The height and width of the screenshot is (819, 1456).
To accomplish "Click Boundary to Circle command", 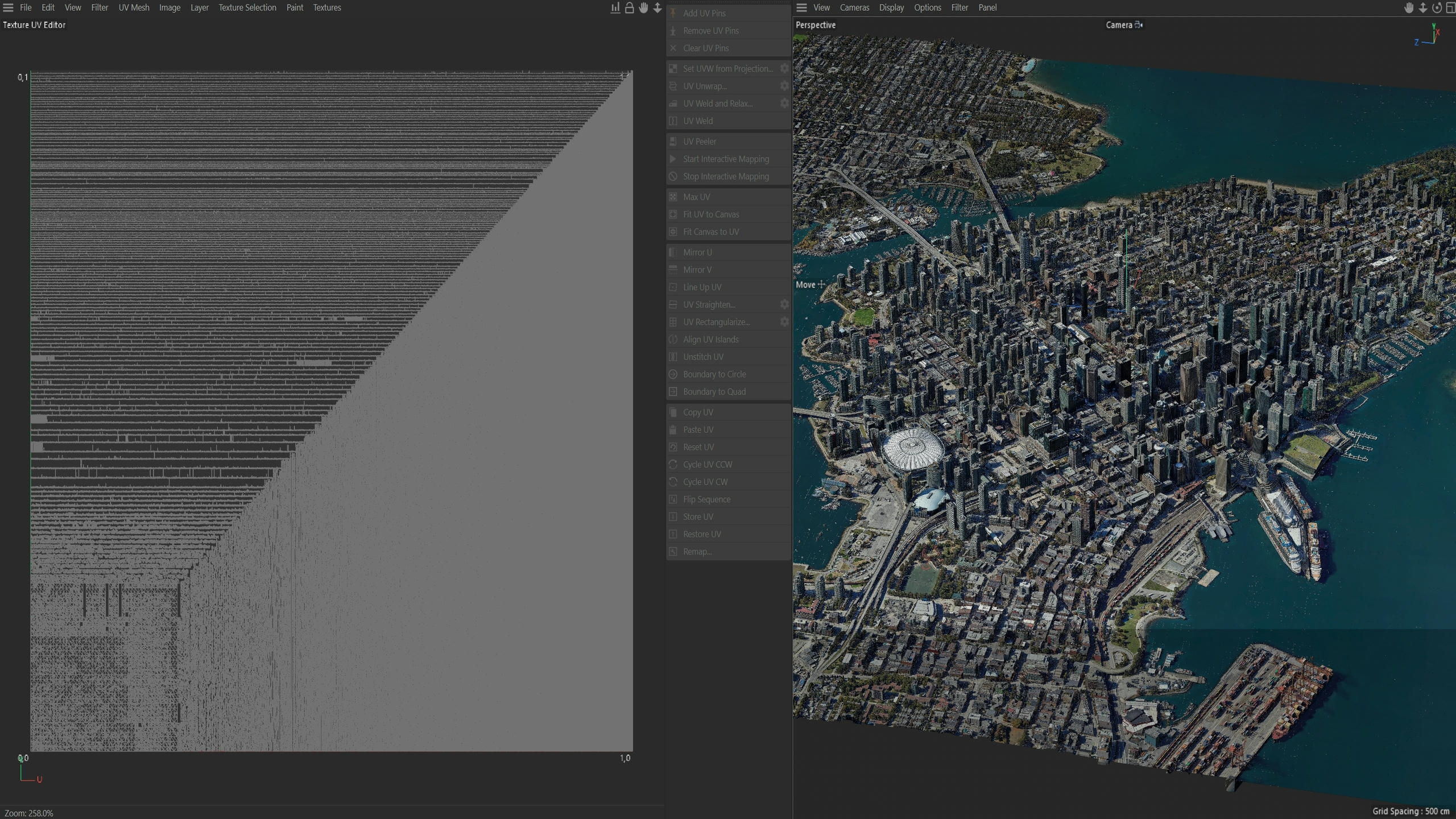I will [729, 374].
